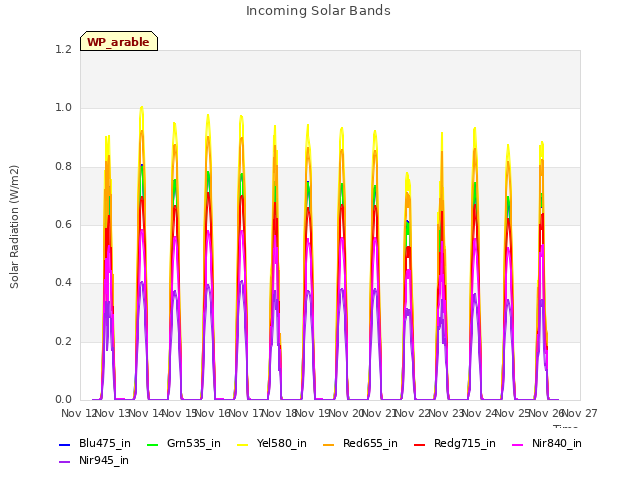Click the 0.0 y-axis tick label
640x480 pixels.
63,400
